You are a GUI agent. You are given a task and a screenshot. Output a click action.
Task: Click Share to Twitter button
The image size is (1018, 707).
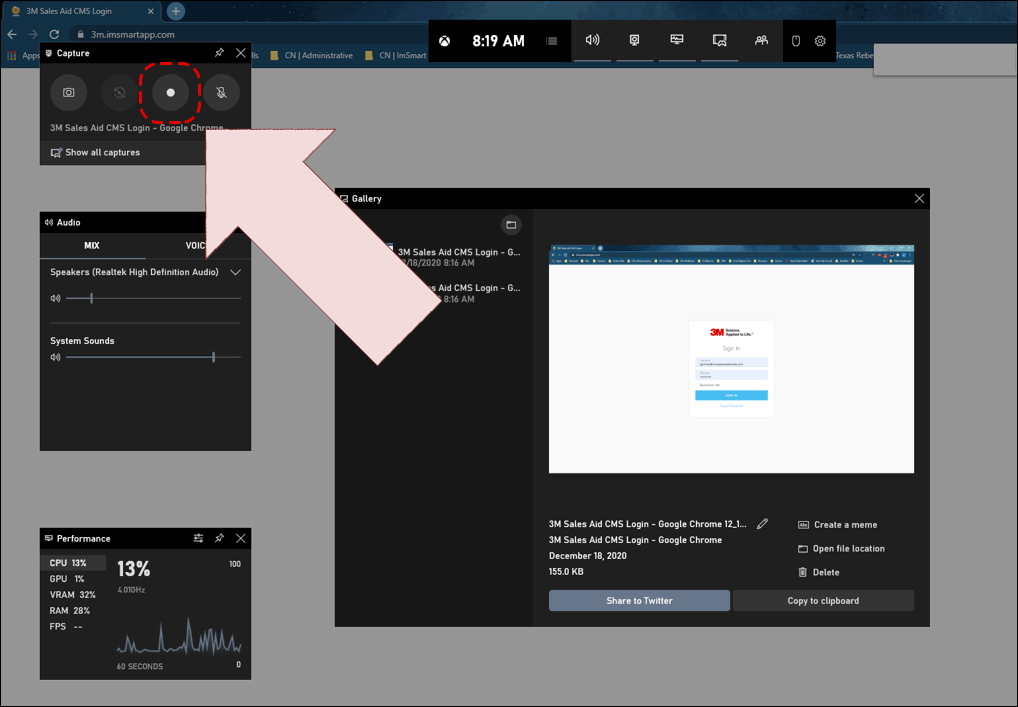(639, 601)
